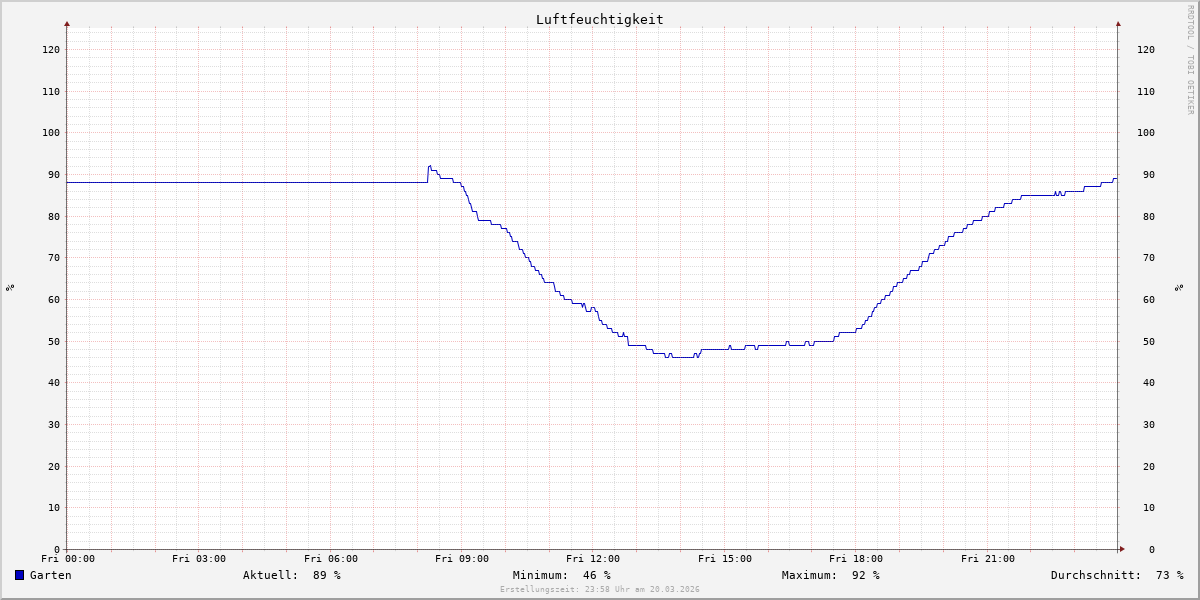
Task: Click the left y-axis label '90'
Action: click(x=54, y=174)
